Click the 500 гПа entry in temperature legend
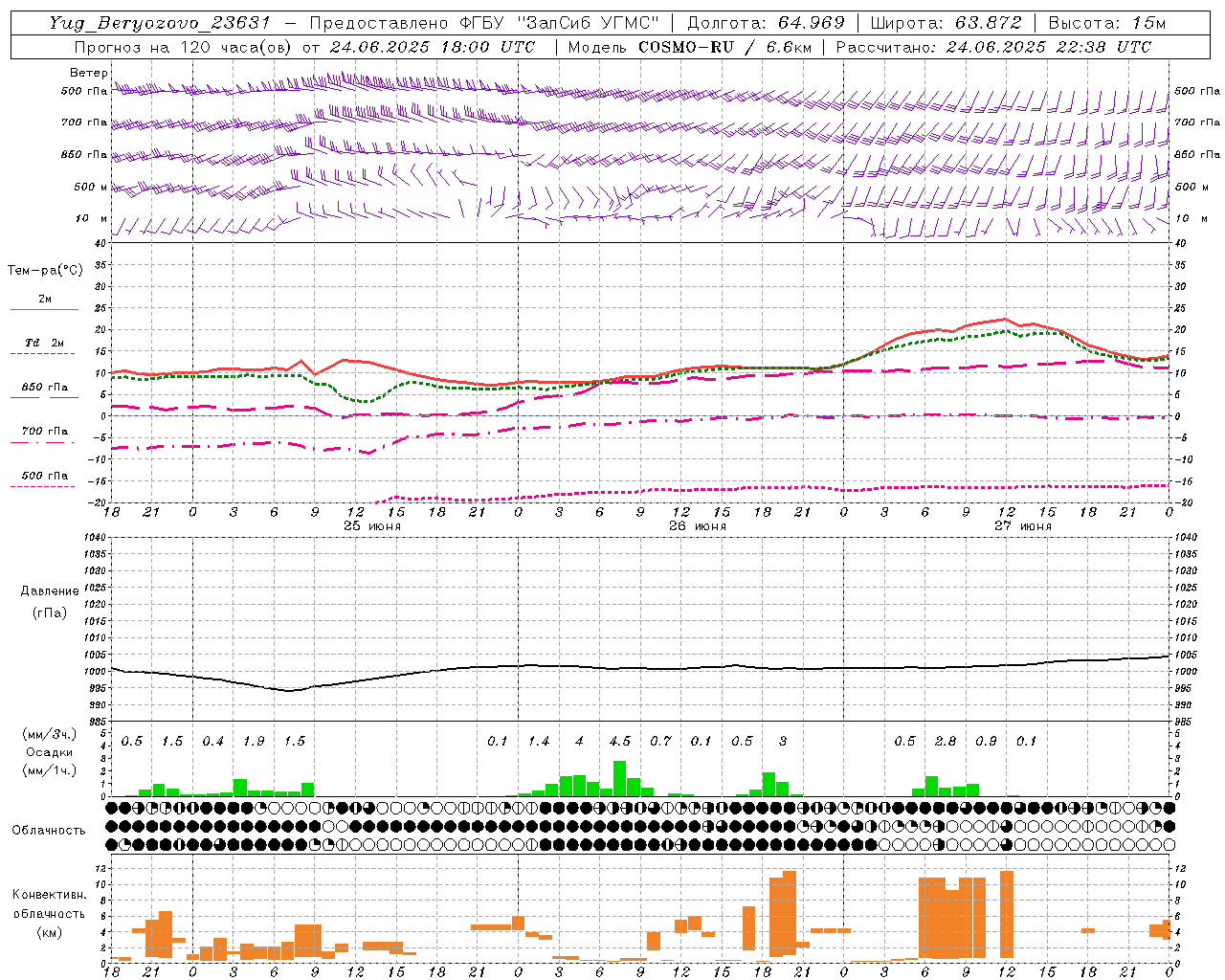This screenshot has width=1225, height=980. point(45,476)
